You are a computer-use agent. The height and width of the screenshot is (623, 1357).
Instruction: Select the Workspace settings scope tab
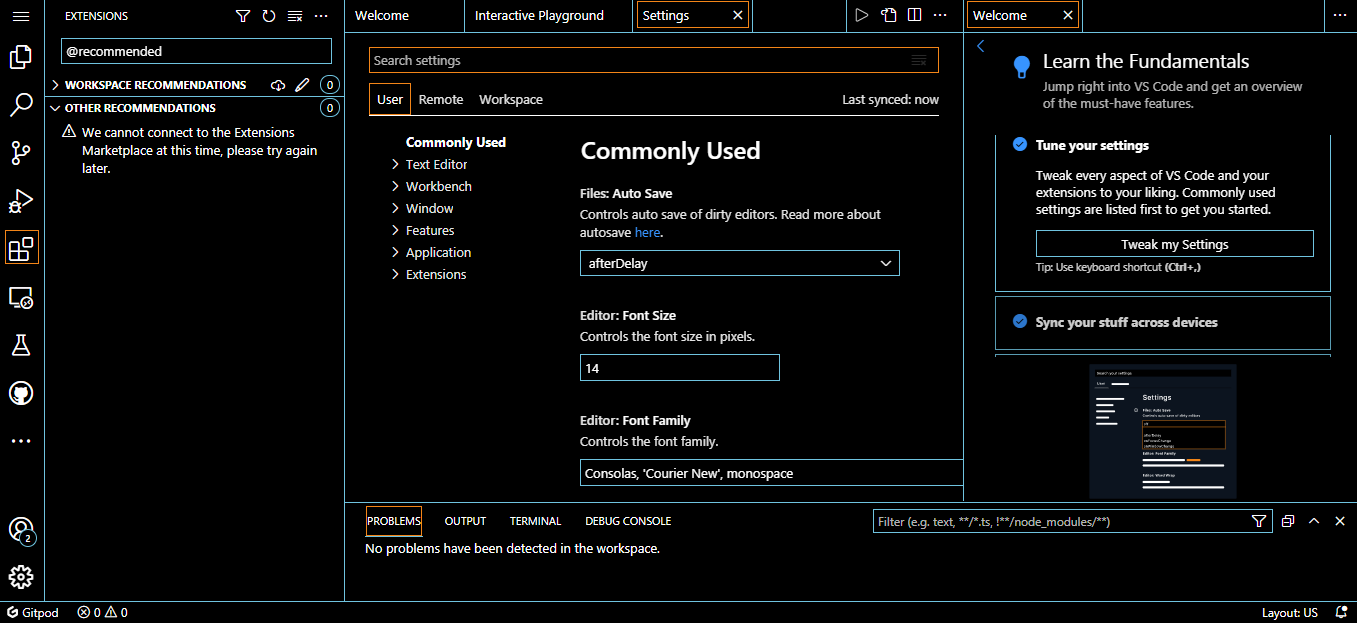point(511,99)
